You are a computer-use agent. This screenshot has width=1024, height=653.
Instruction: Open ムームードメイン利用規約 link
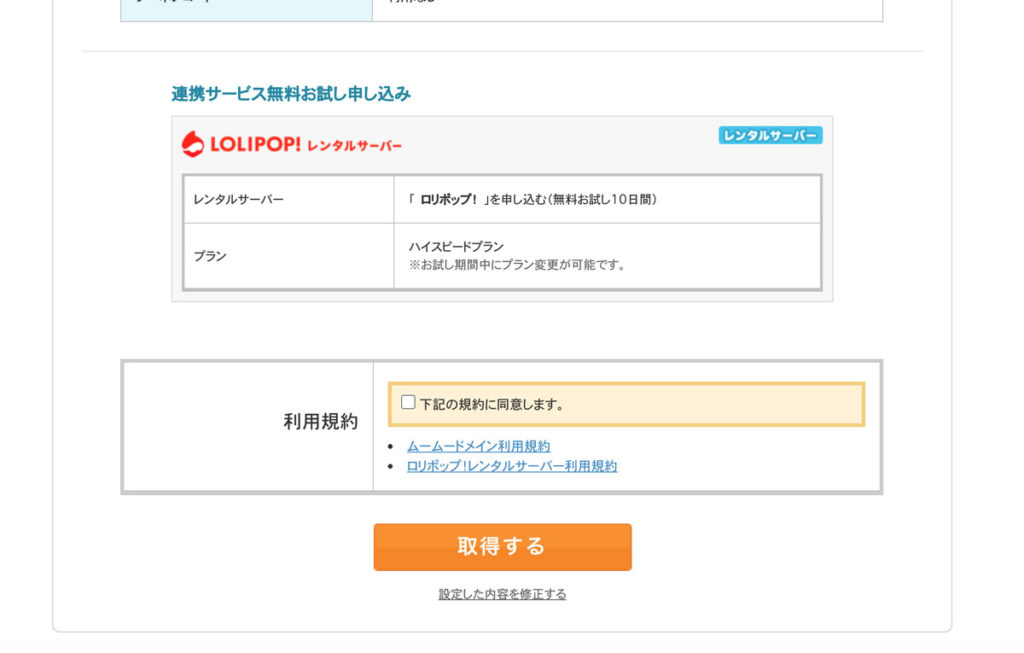(478, 446)
